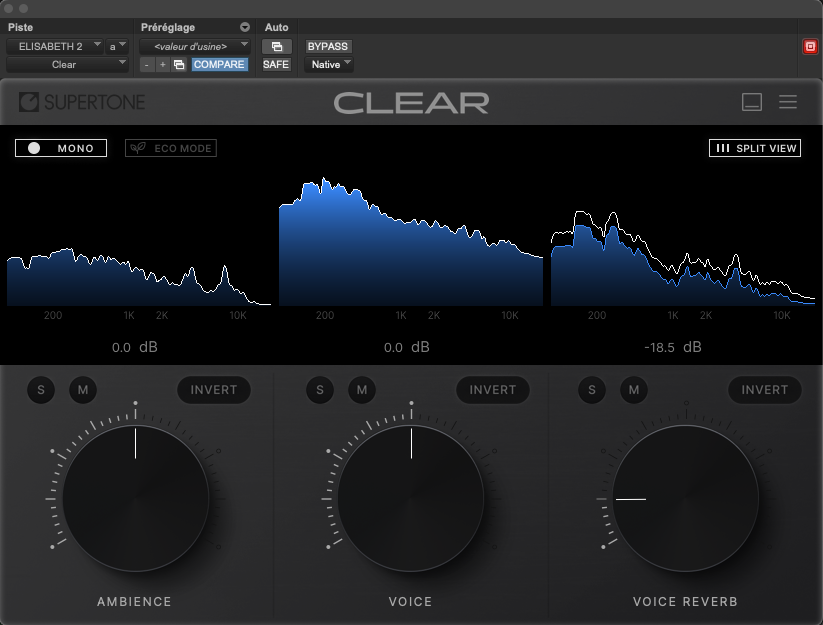Click the Piste header label
The width and height of the screenshot is (823, 625).
[x=20, y=27]
